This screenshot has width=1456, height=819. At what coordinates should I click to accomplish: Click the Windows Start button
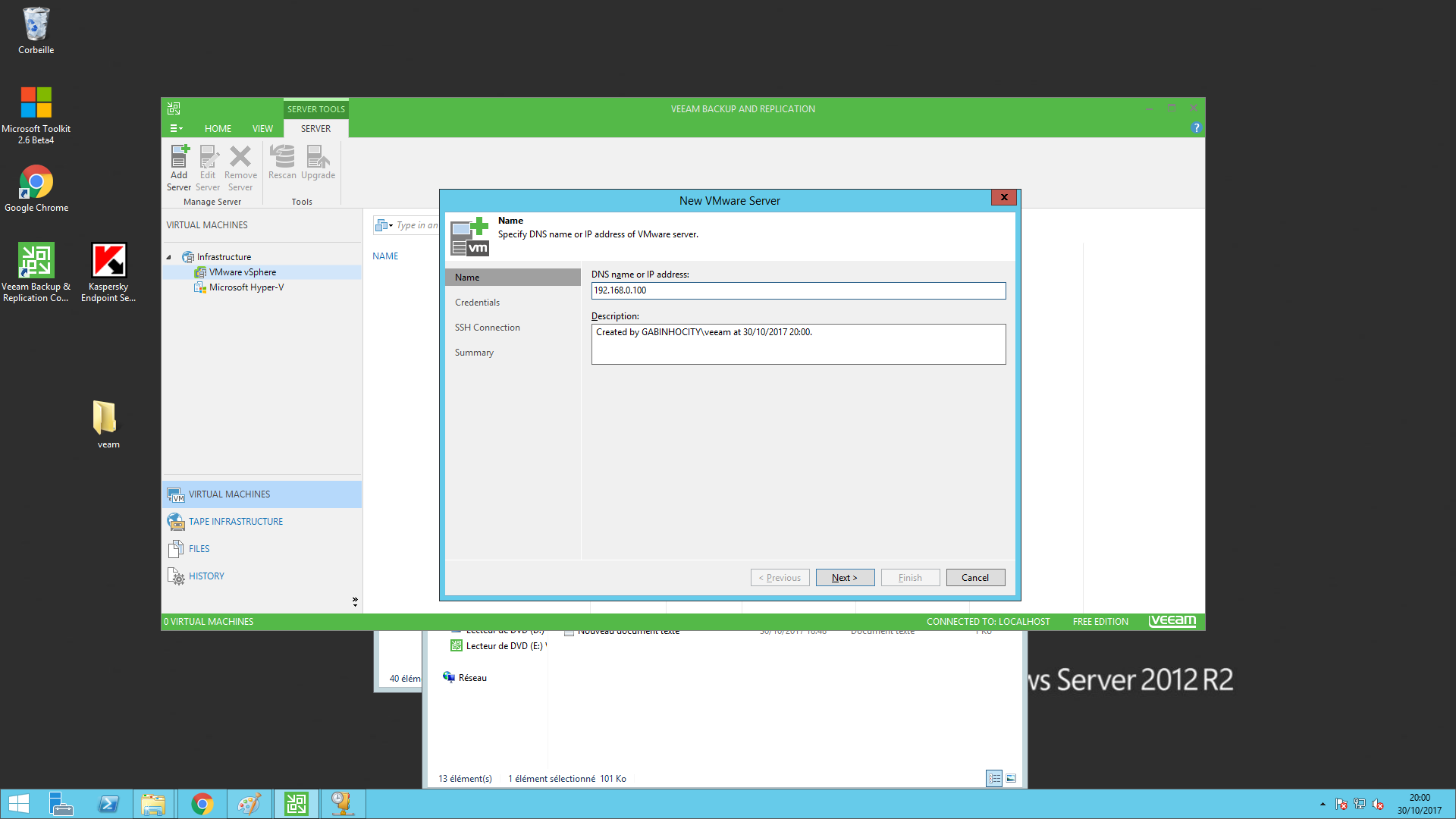coord(19,804)
